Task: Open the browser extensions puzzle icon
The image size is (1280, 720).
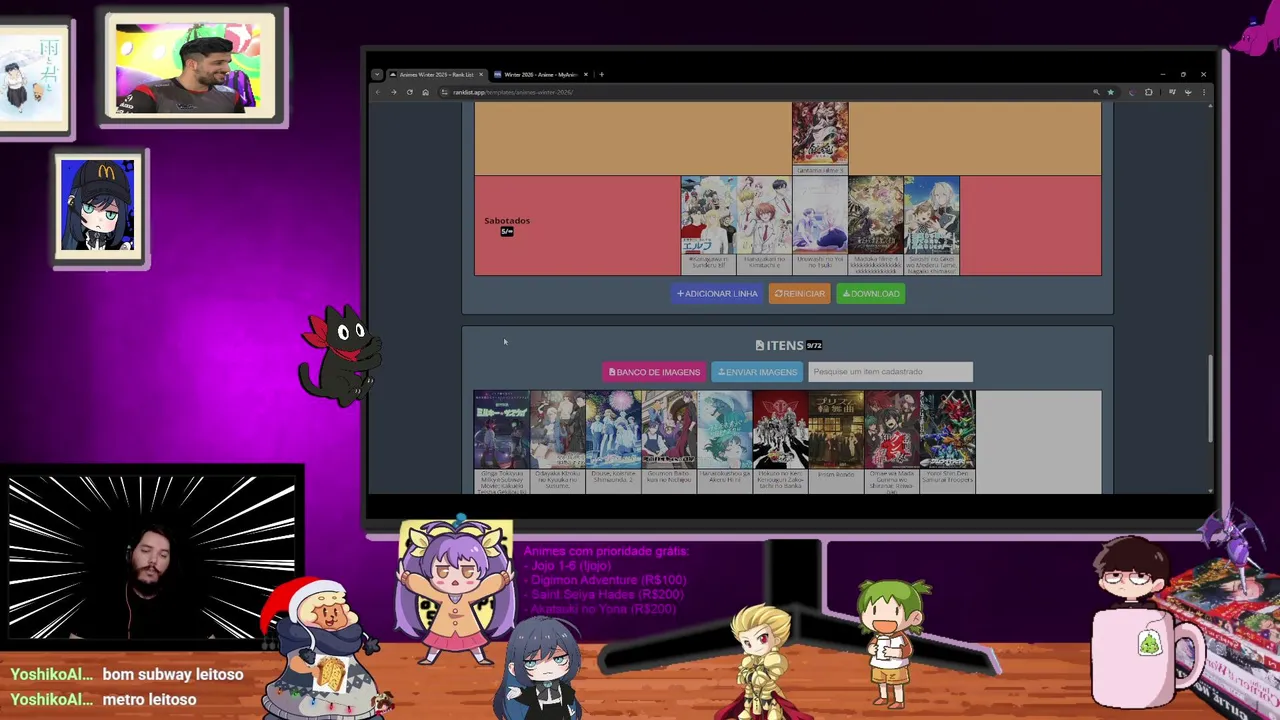Action: pos(1148,92)
